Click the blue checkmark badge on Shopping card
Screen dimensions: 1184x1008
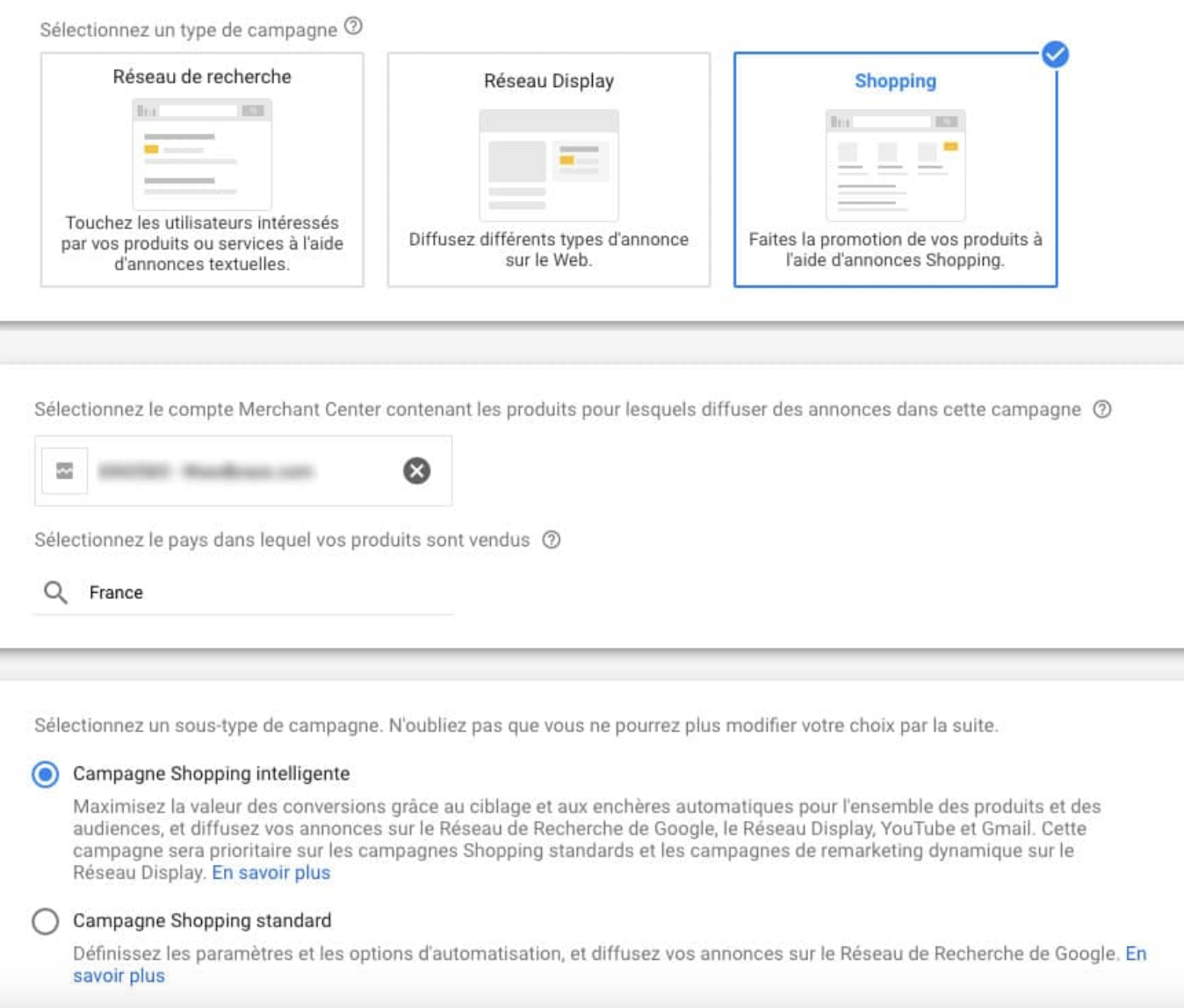point(1055,54)
